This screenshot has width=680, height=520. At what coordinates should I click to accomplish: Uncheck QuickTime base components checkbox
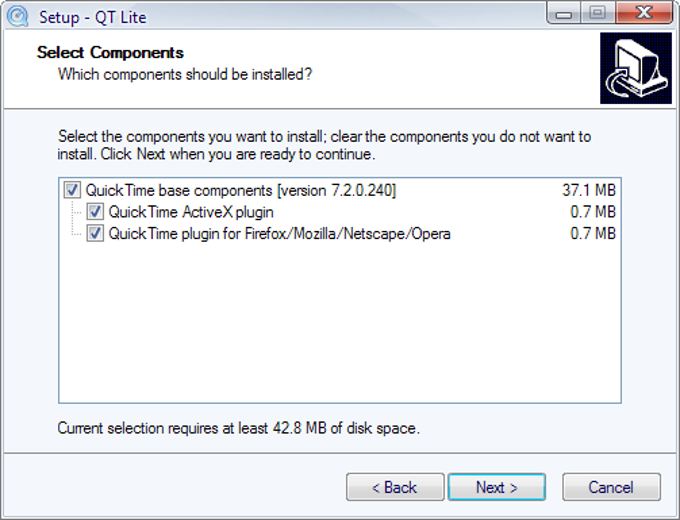point(72,190)
